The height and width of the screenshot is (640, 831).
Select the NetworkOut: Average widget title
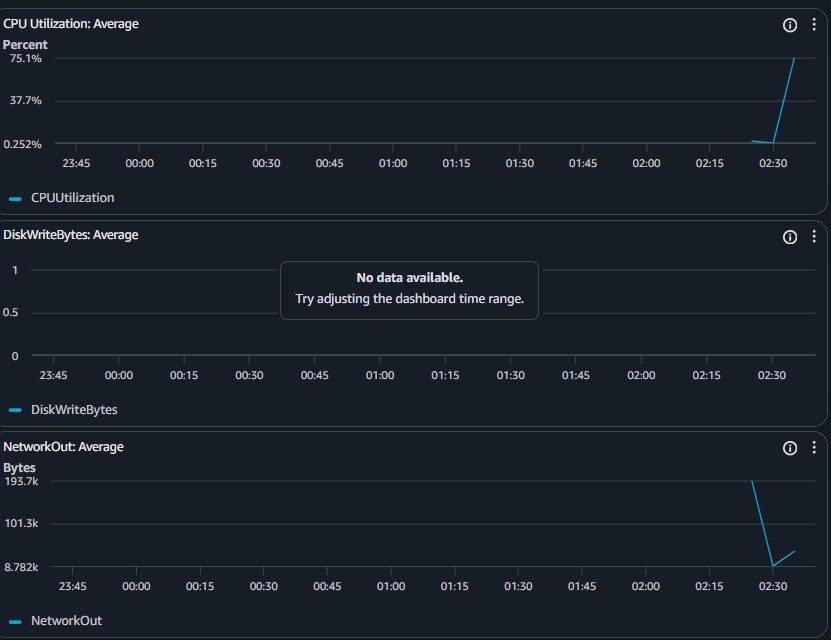click(62, 446)
